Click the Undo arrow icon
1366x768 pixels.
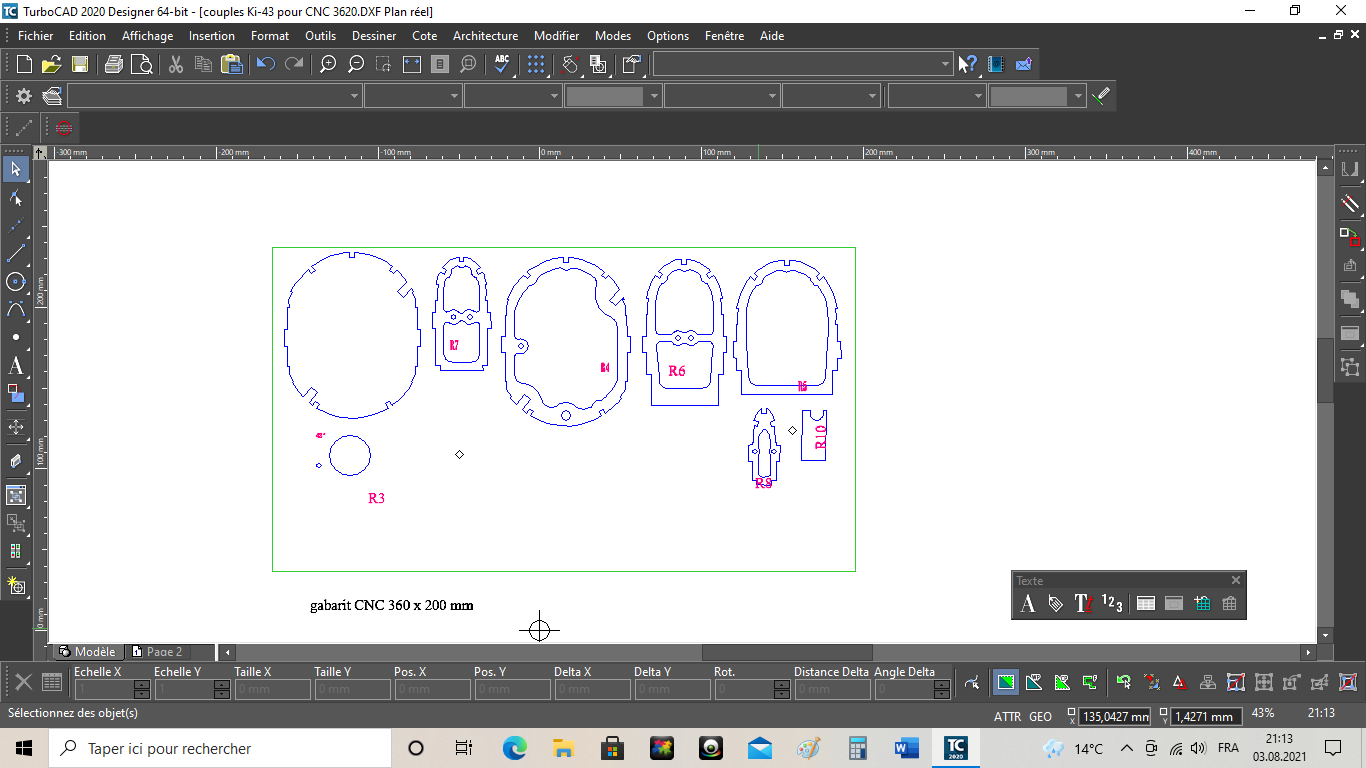[x=265, y=64]
